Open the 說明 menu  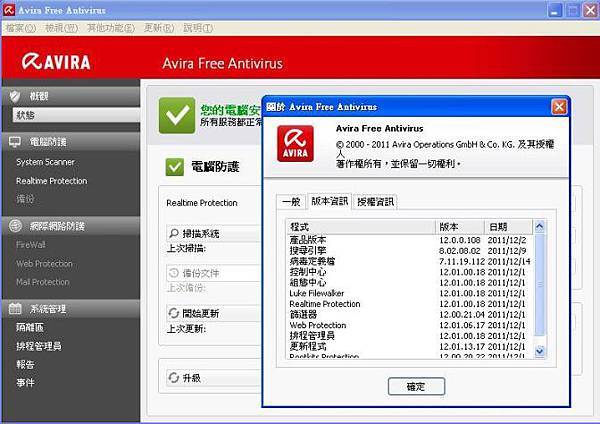pyautogui.click(x=198, y=28)
